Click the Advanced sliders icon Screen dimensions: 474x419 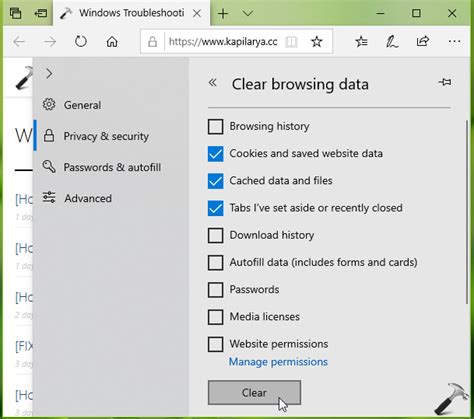[x=49, y=198]
